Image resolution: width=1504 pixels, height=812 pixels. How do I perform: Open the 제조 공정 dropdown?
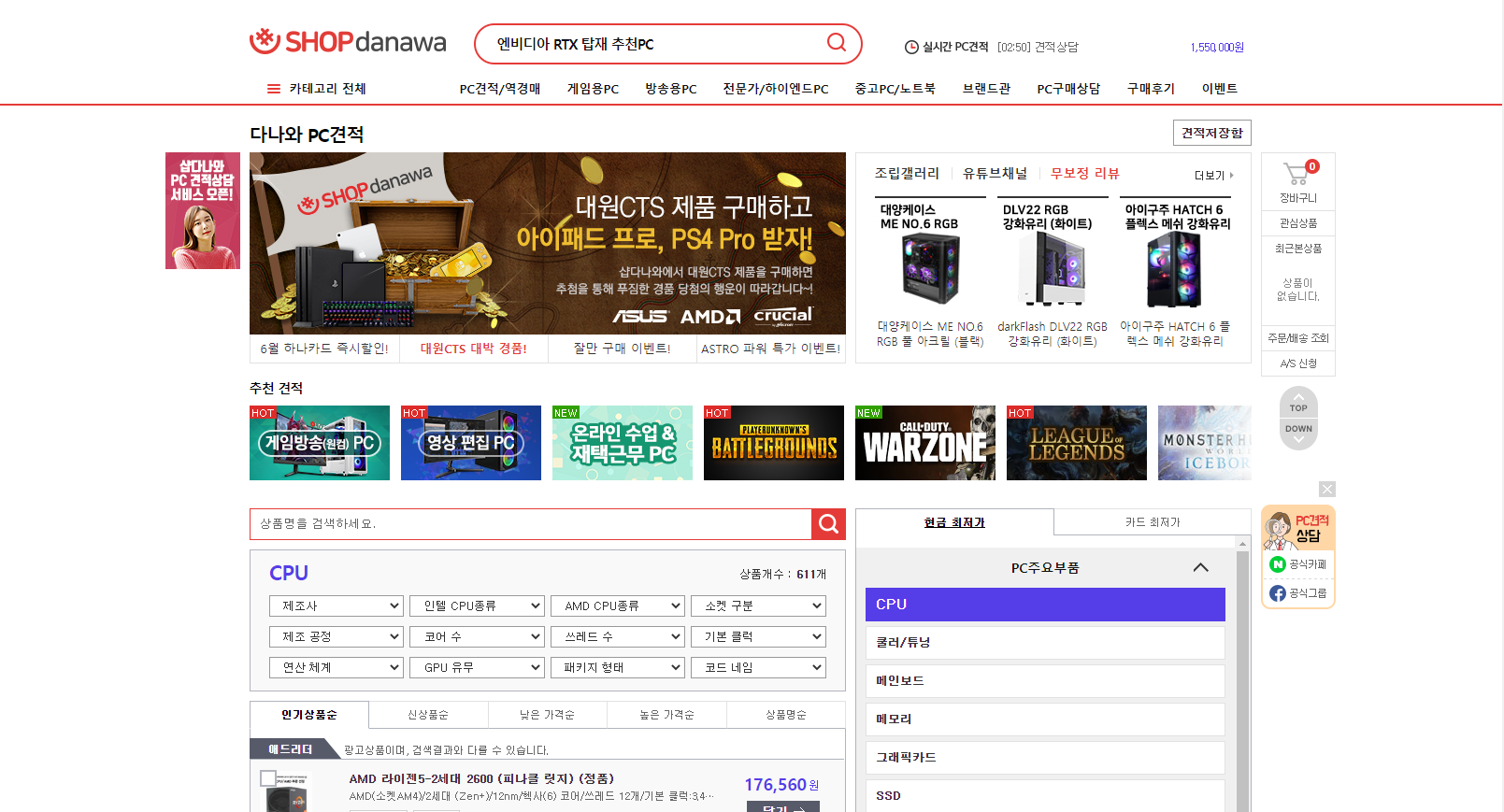coord(337,637)
